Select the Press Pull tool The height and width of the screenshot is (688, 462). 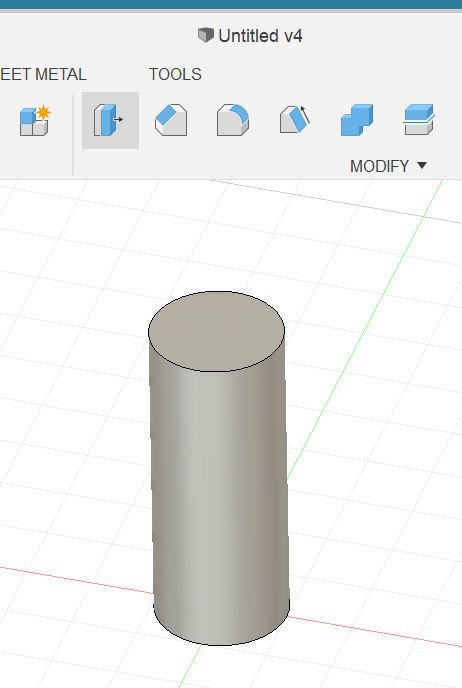click(x=110, y=120)
